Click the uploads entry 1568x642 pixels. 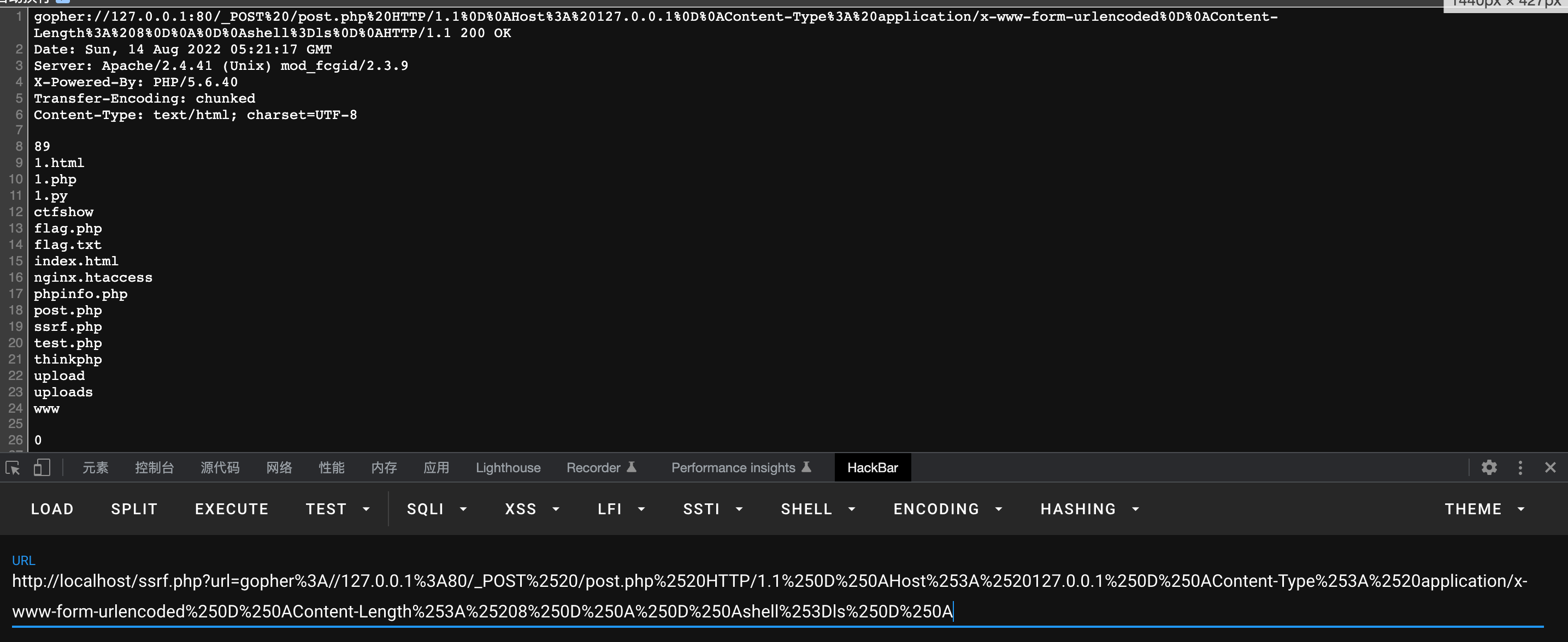(63, 393)
